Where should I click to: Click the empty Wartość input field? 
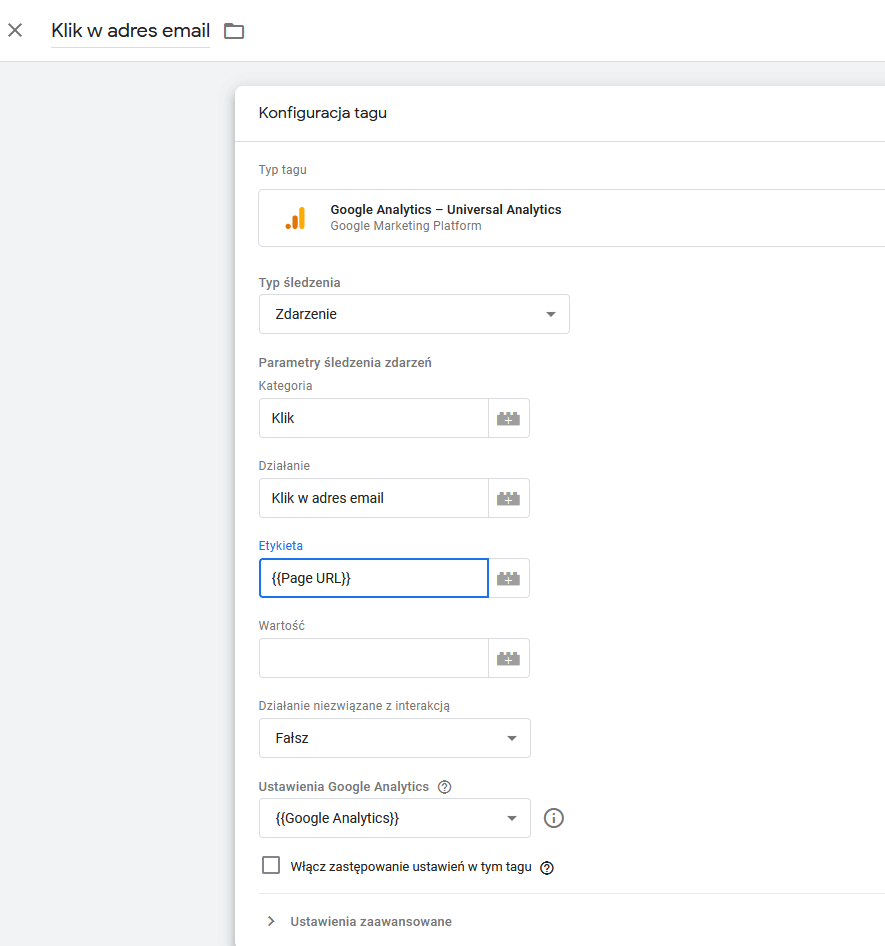373,658
